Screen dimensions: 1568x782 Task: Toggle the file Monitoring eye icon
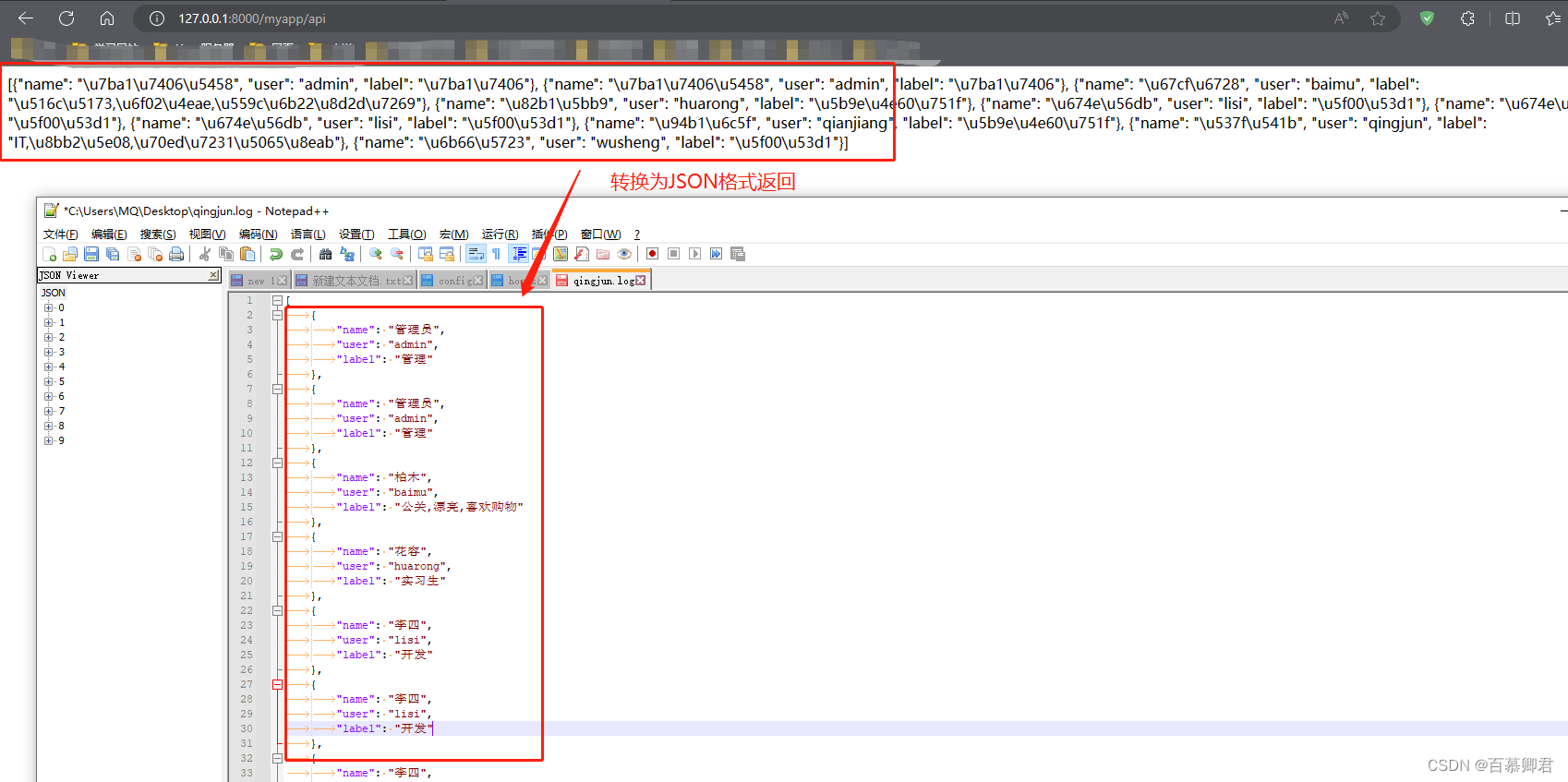pyautogui.click(x=624, y=254)
